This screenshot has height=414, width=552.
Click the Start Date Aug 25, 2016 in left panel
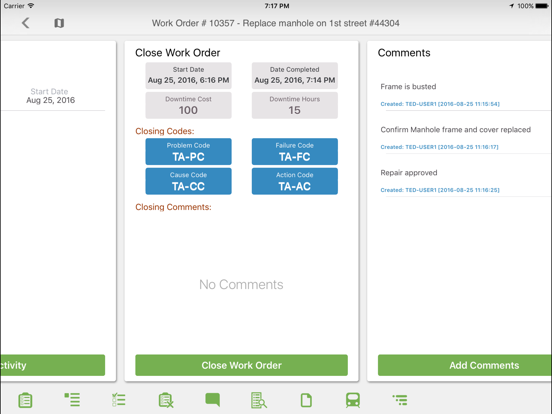click(x=50, y=96)
